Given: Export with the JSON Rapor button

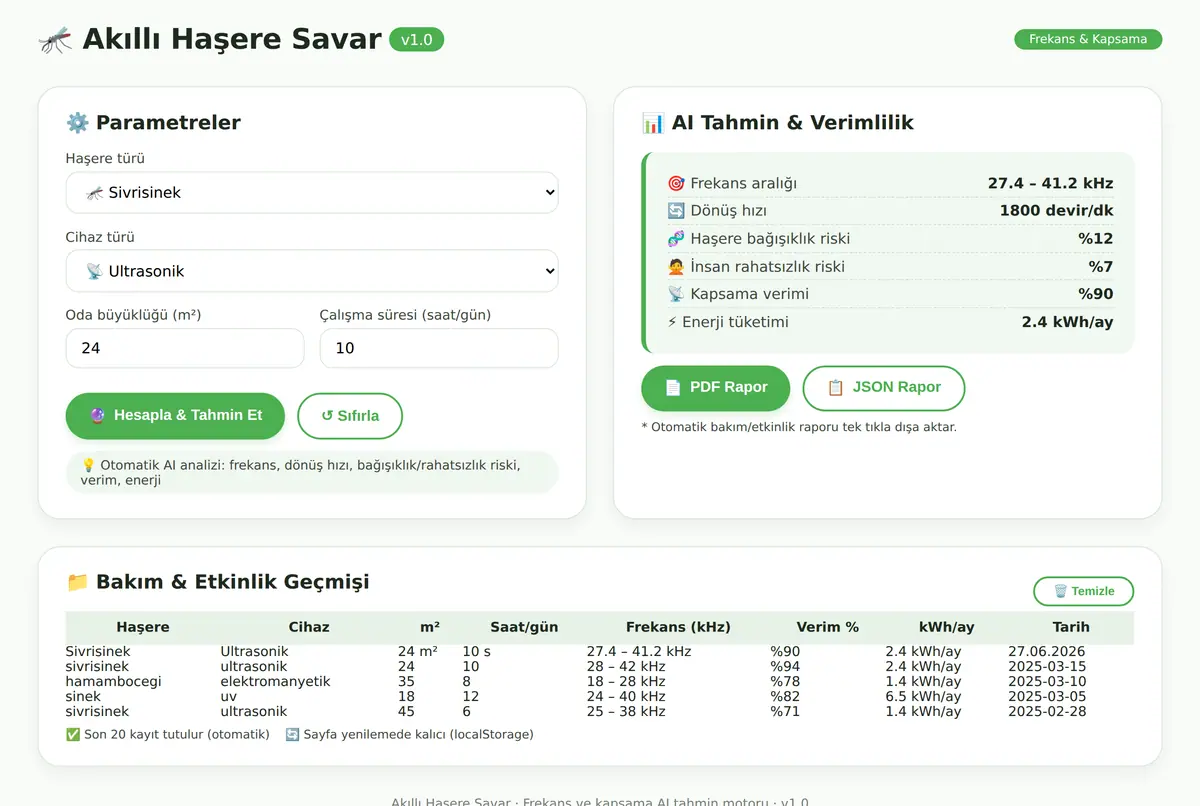Looking at the screenshot, I should point(884,388).
